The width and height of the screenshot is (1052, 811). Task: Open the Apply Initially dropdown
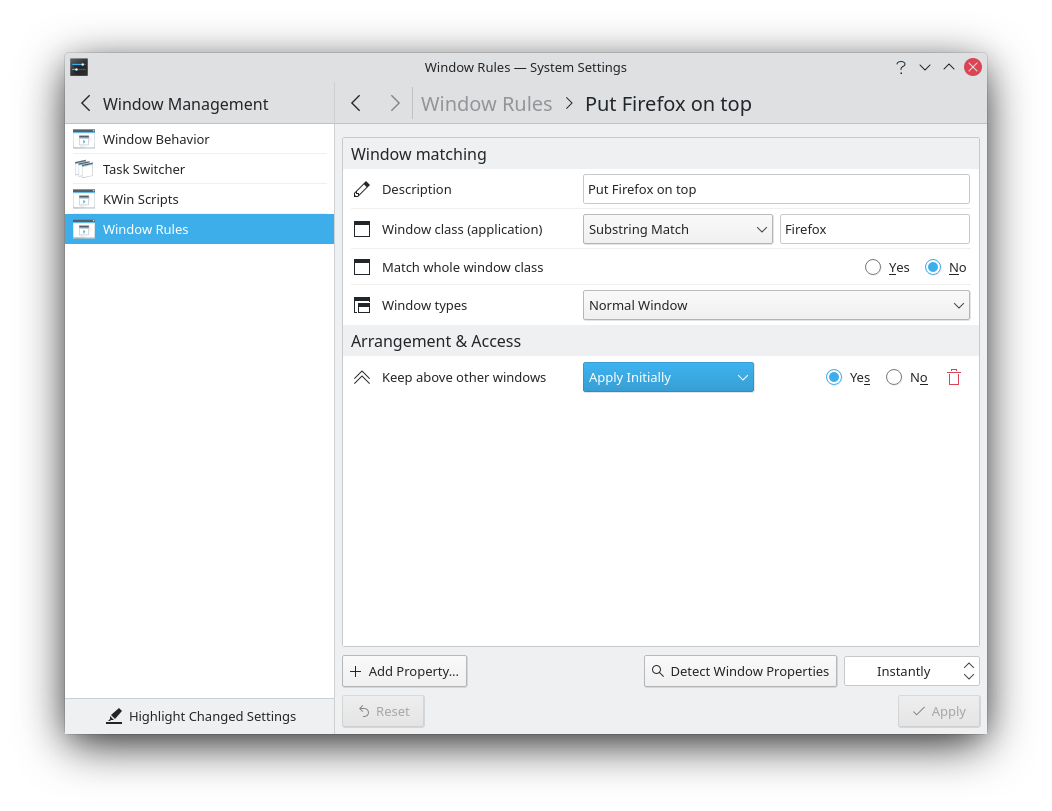pyautogui.click(x=668, y=377)
